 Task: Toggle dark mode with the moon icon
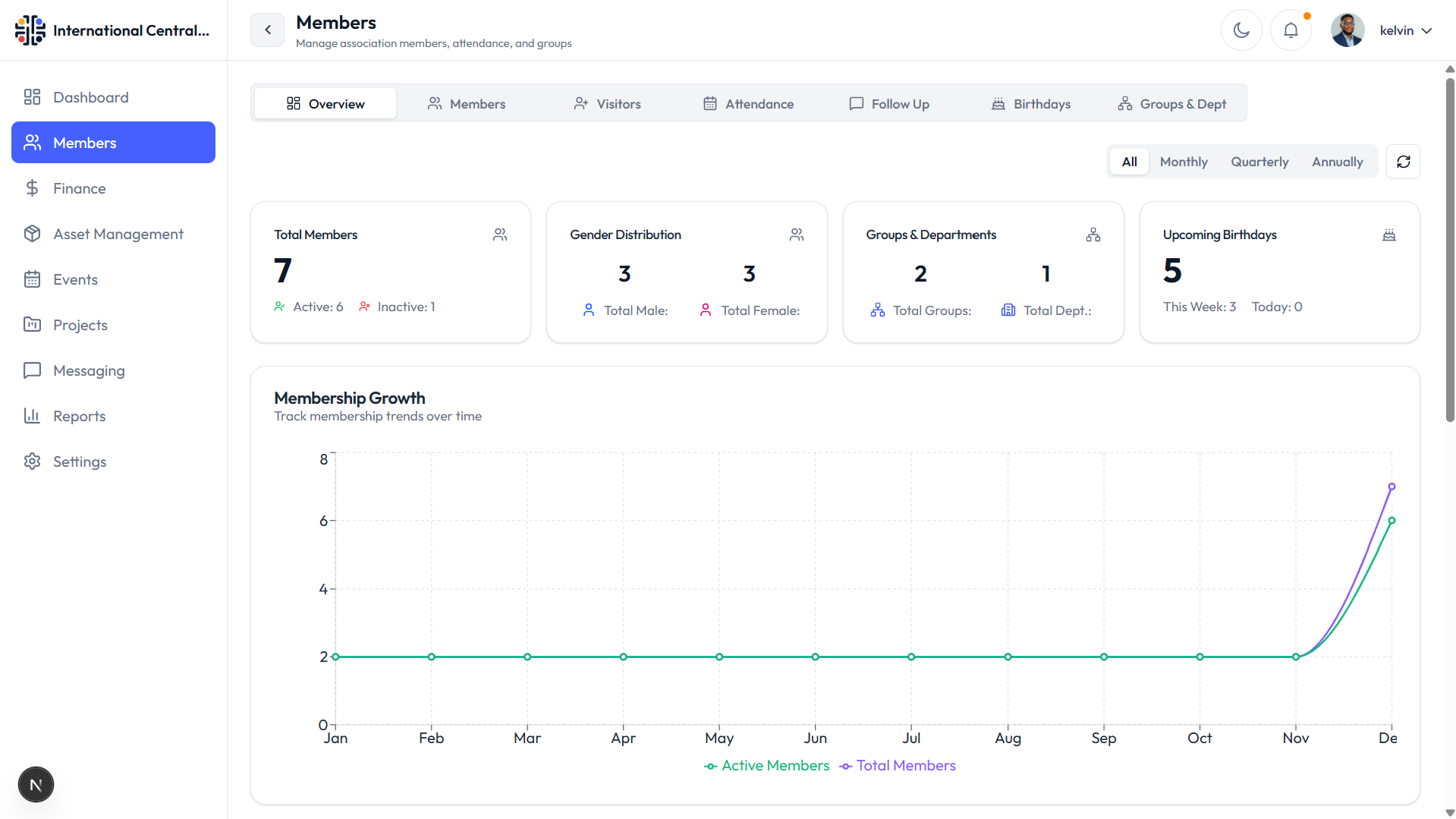(x=1241, y=30)
